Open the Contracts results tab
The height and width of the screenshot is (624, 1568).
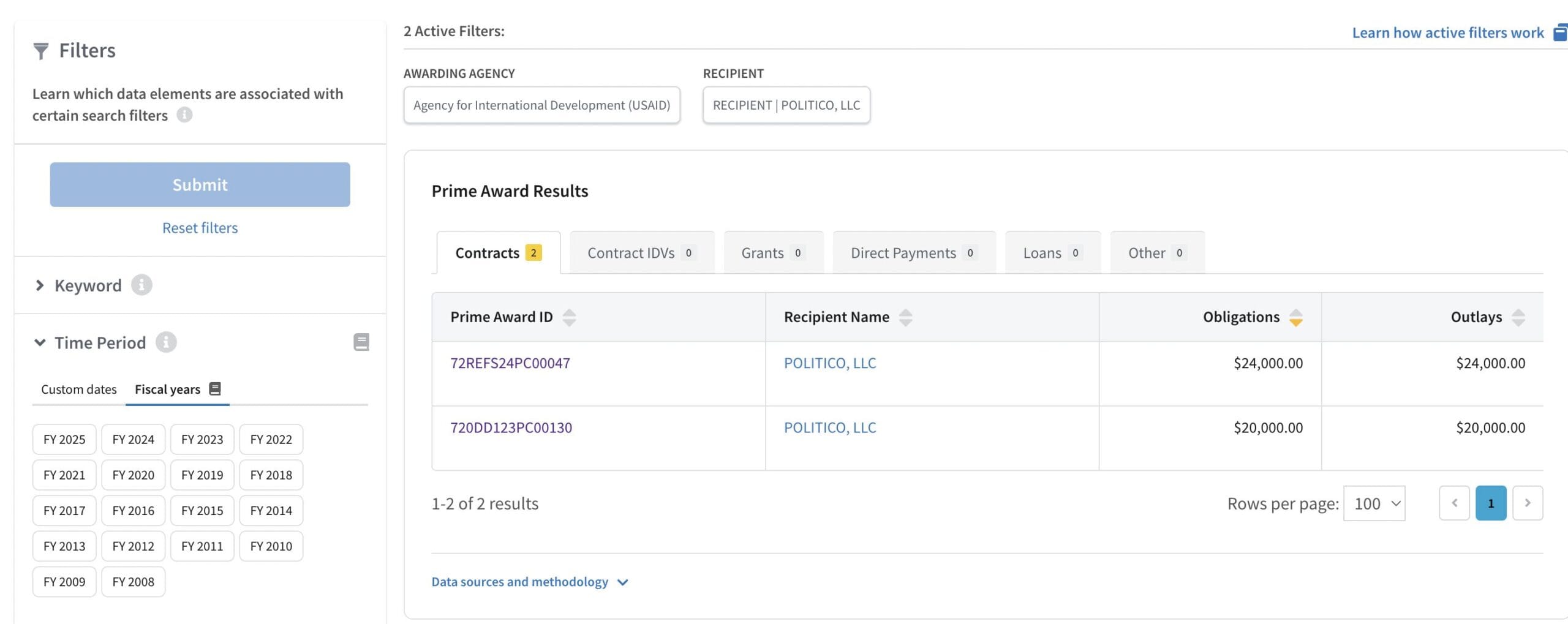point(499,253)
